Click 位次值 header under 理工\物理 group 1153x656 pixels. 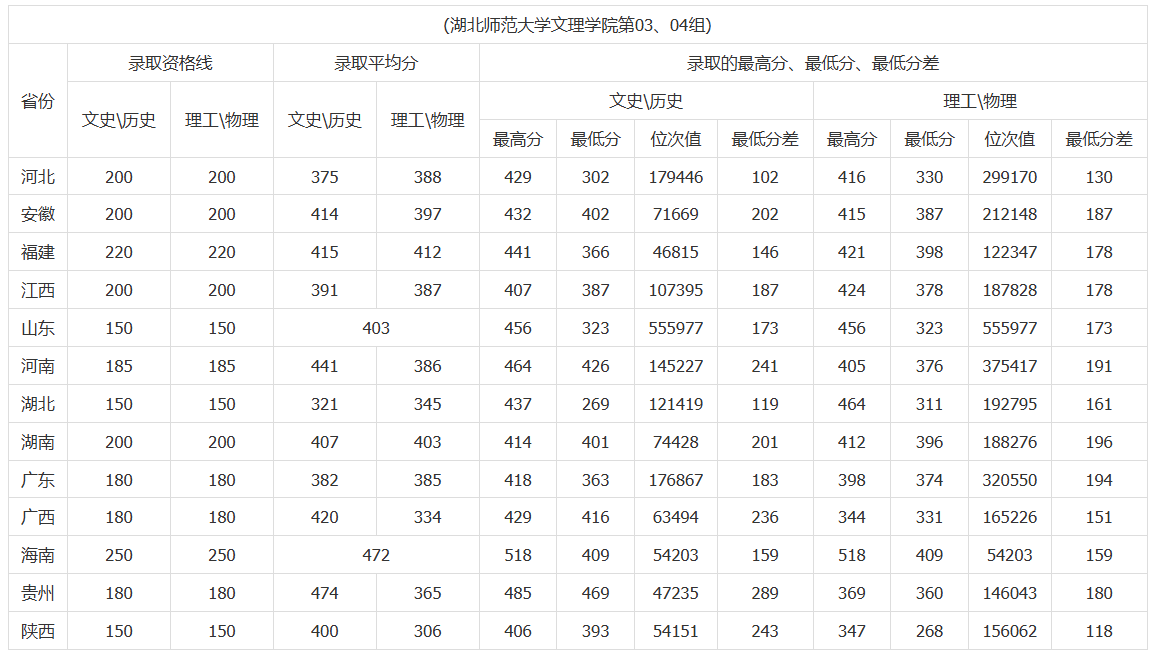coord(1010,139)
